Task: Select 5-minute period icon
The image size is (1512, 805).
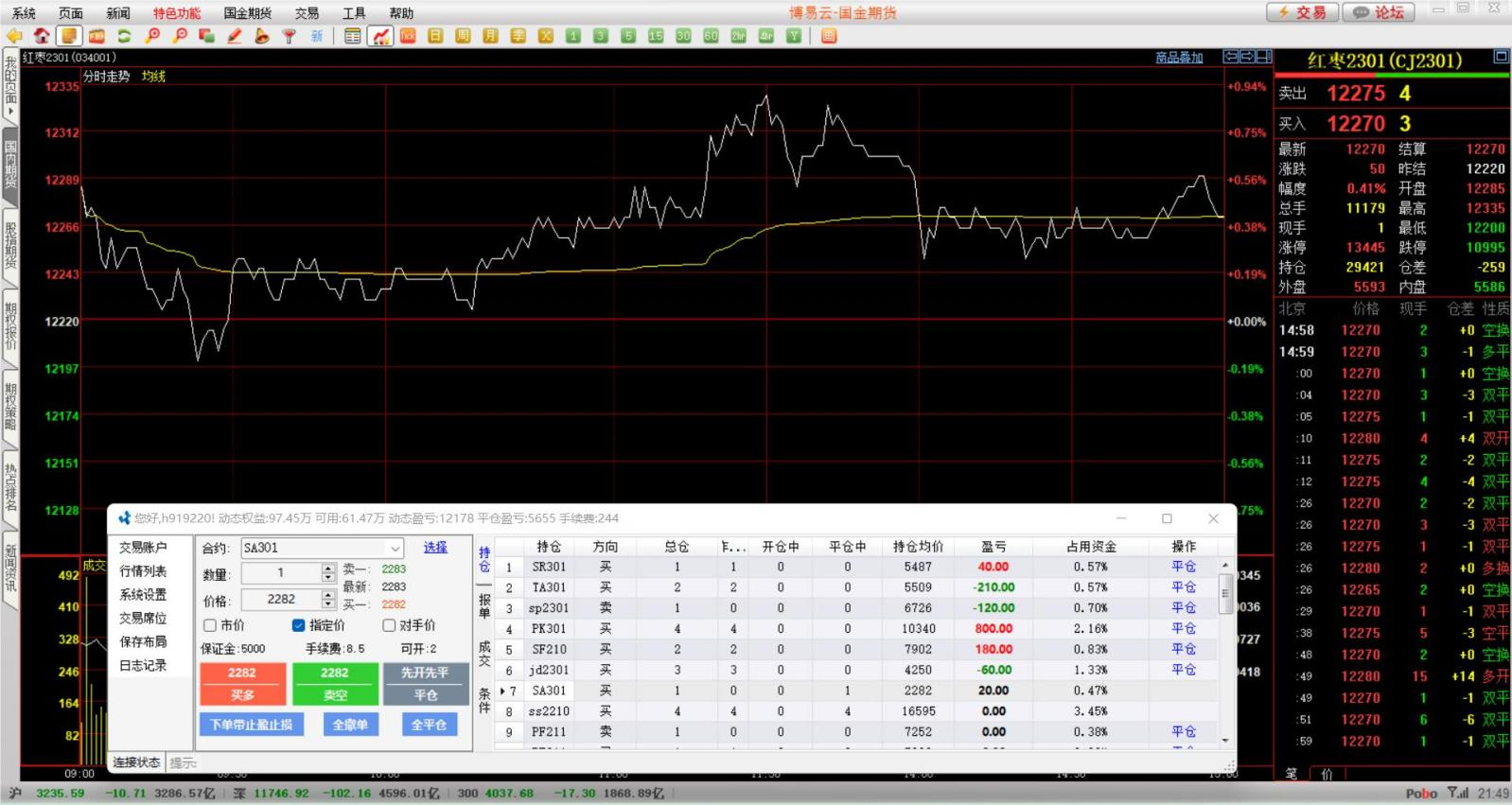Action: (627, 36)
